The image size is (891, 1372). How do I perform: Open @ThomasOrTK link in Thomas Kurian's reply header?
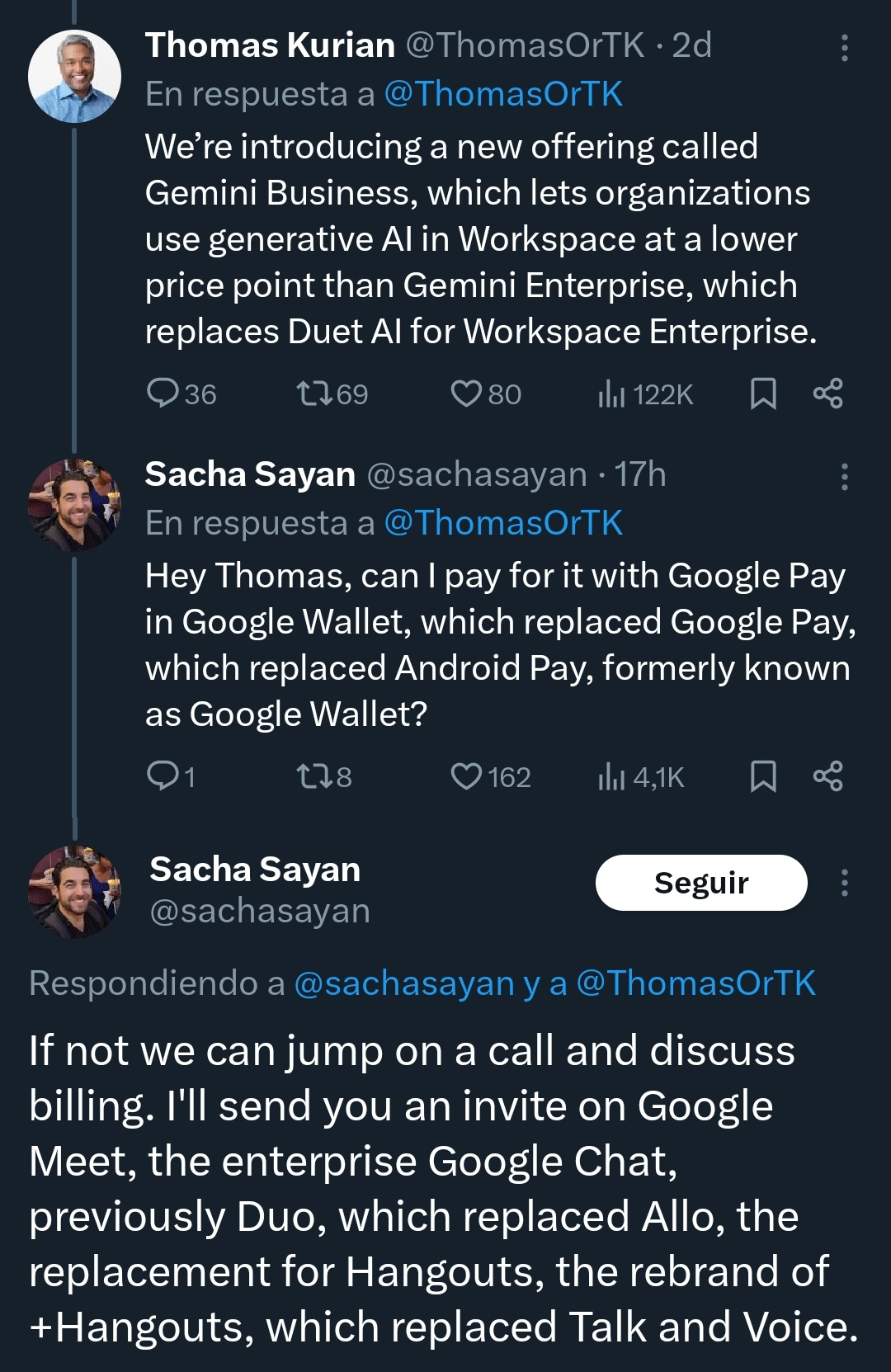coord(503,94)
